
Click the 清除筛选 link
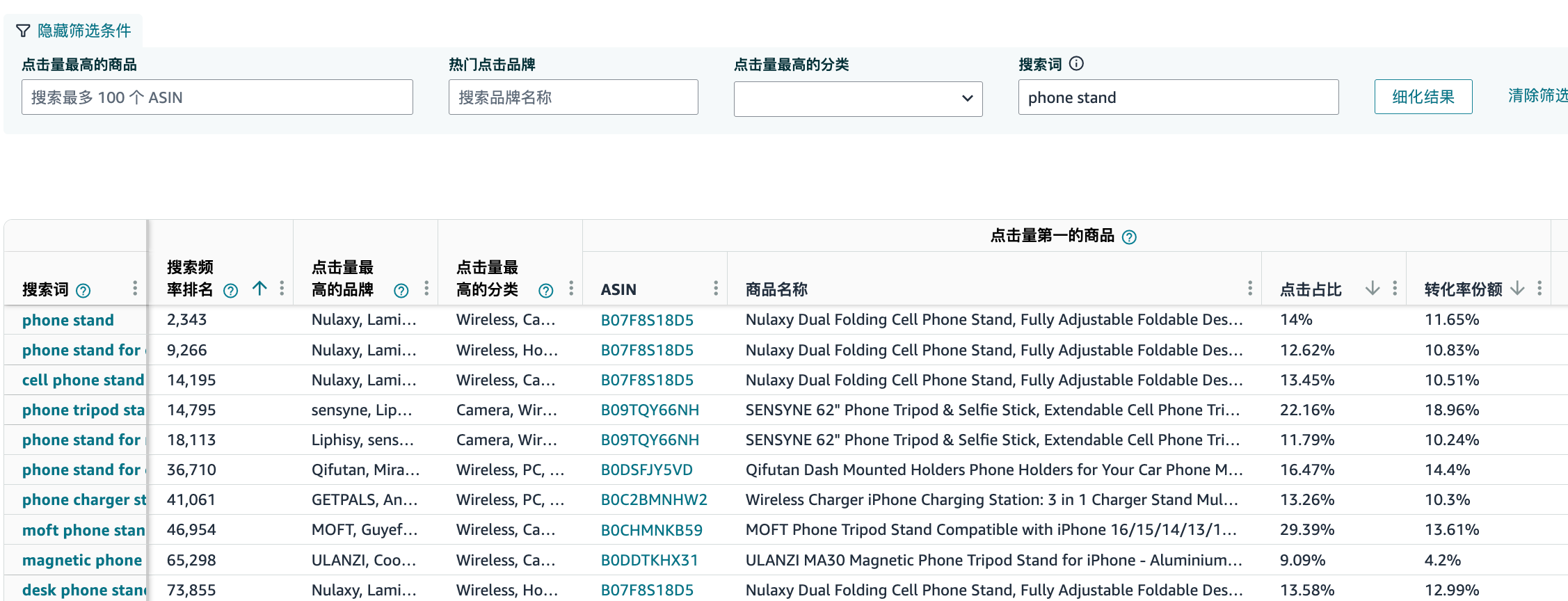click(1538, 95)
